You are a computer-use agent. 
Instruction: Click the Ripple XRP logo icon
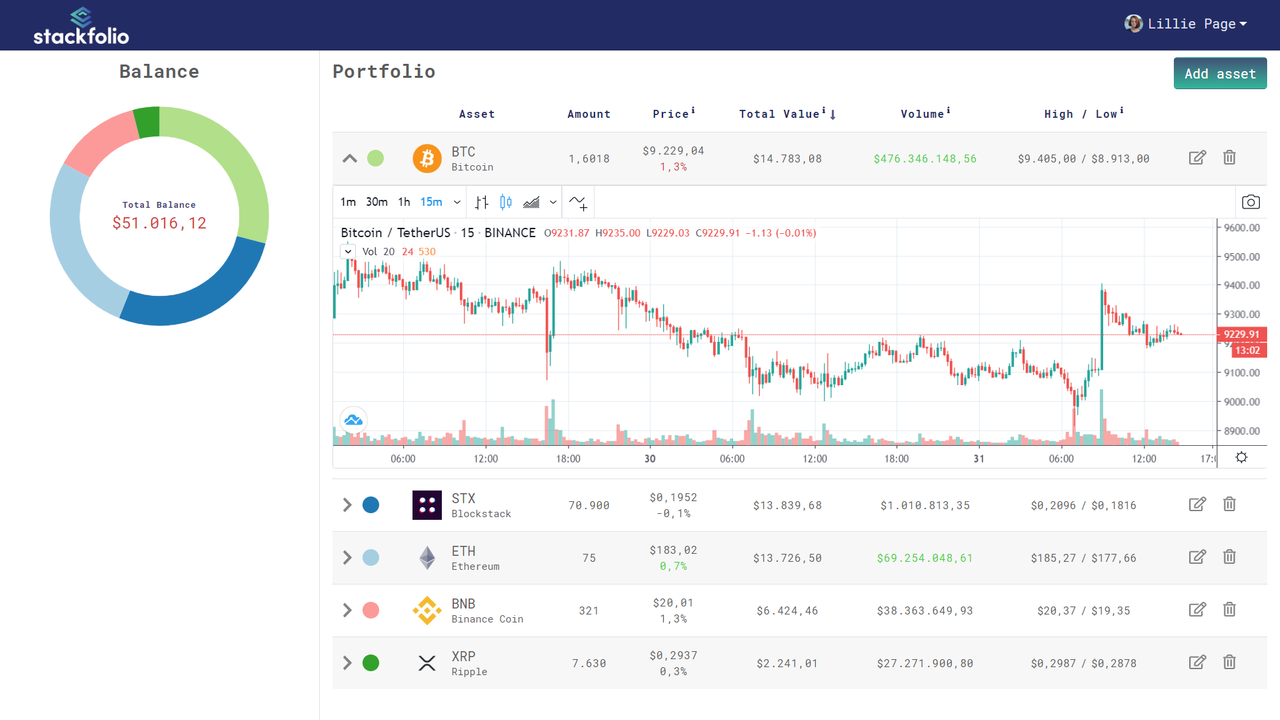click(427, 663)
